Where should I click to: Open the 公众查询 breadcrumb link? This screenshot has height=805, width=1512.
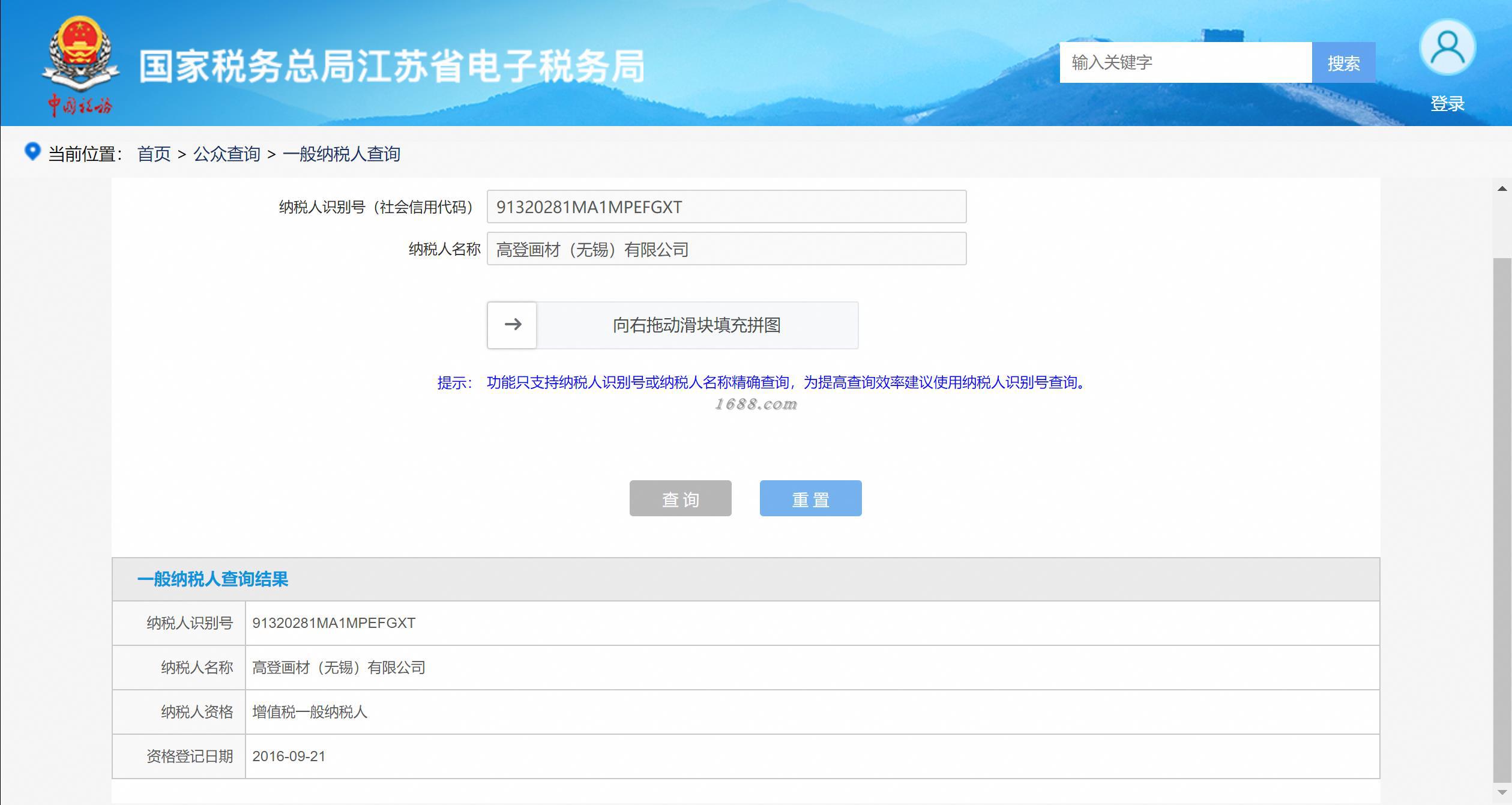pos(226,154)
